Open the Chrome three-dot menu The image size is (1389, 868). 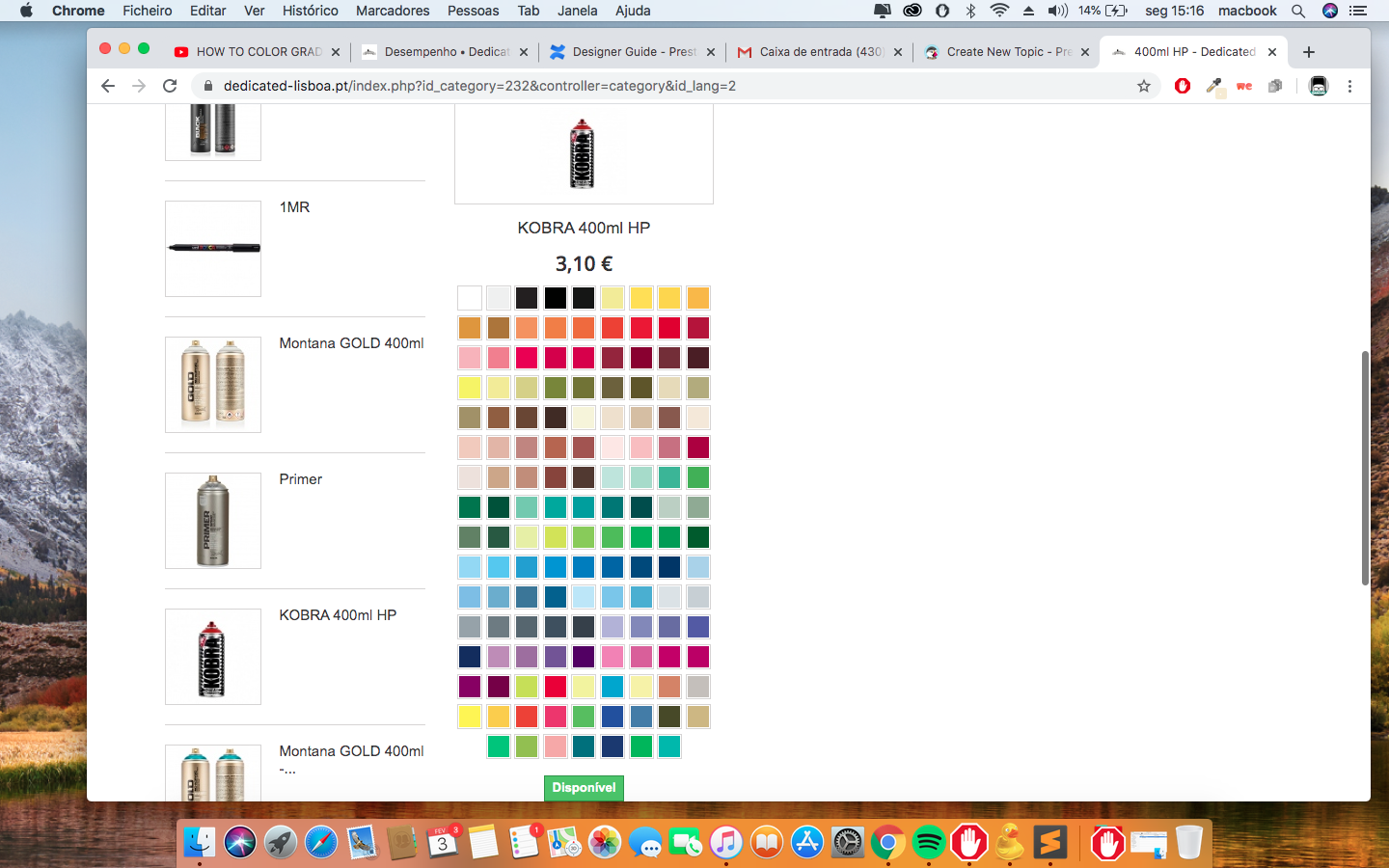tap(1350, 86)
